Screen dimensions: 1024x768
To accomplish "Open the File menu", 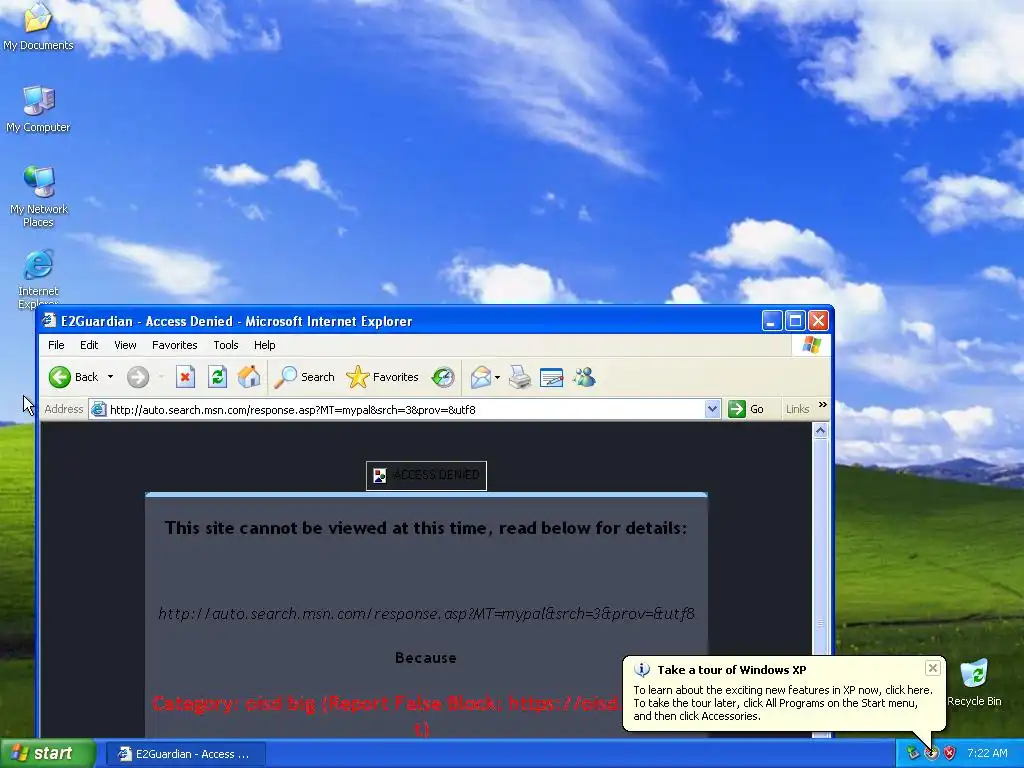I will click(56, 345).
